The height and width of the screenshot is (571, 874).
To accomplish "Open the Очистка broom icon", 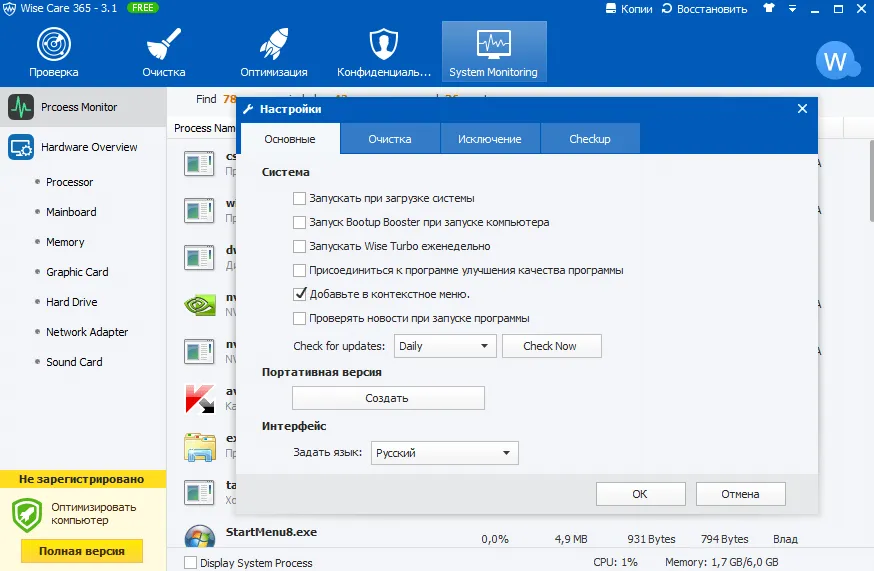I will pyautogui.click(x=163, y=44).
